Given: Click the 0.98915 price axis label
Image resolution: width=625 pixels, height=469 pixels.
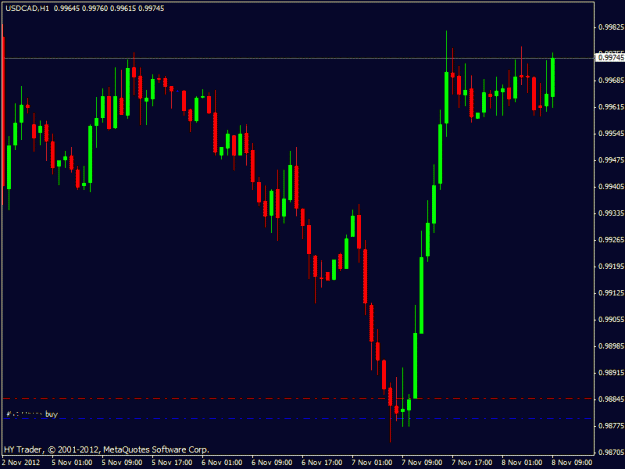Looking at the screenshot, I should click(611, 373).
